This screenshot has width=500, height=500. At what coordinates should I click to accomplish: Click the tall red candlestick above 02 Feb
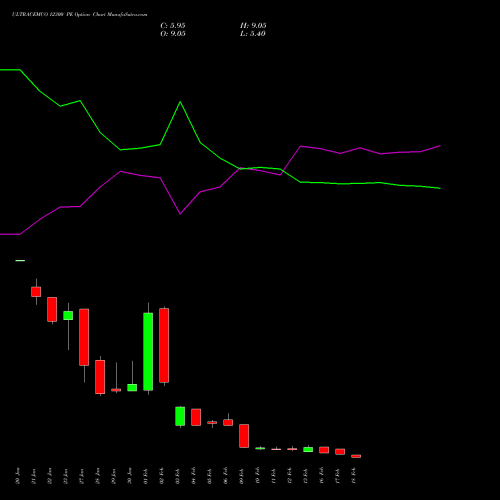click(164, 345)
